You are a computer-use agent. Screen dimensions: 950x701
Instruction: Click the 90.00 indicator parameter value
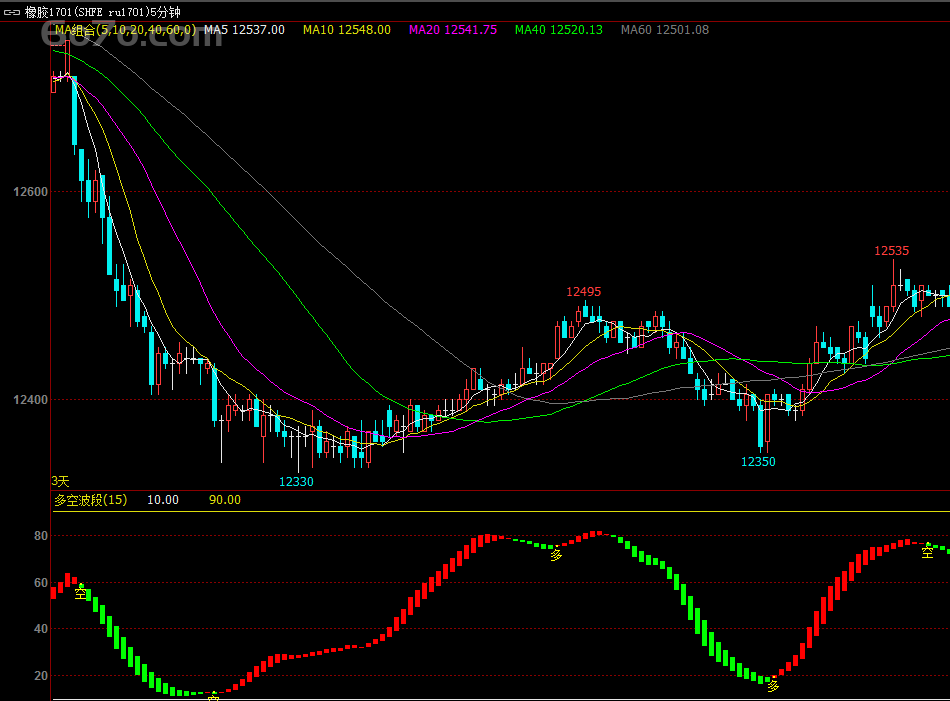(x=225, y=500)
